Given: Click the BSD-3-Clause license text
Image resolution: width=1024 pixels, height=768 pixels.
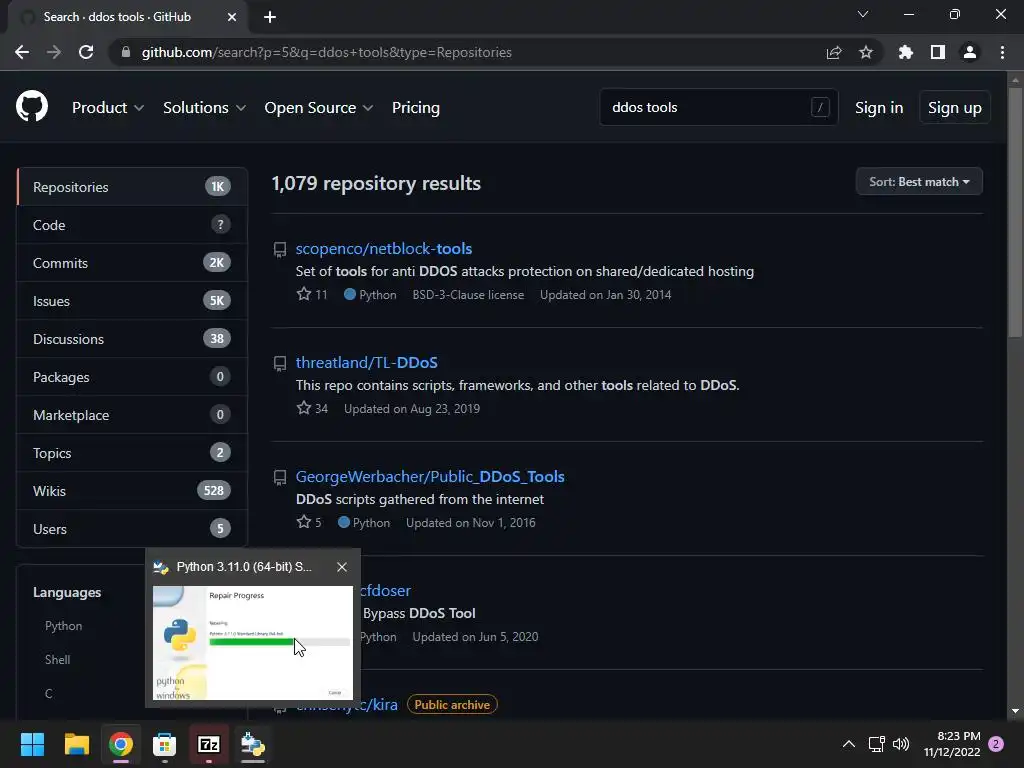Looking at the screenshot, I should click(x=468, y=295).
